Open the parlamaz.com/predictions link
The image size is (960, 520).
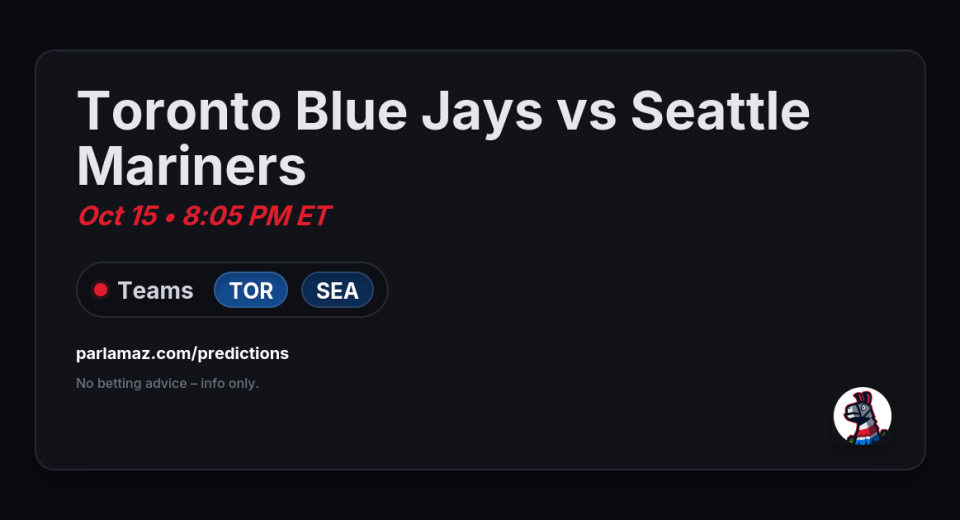[182, 353]
